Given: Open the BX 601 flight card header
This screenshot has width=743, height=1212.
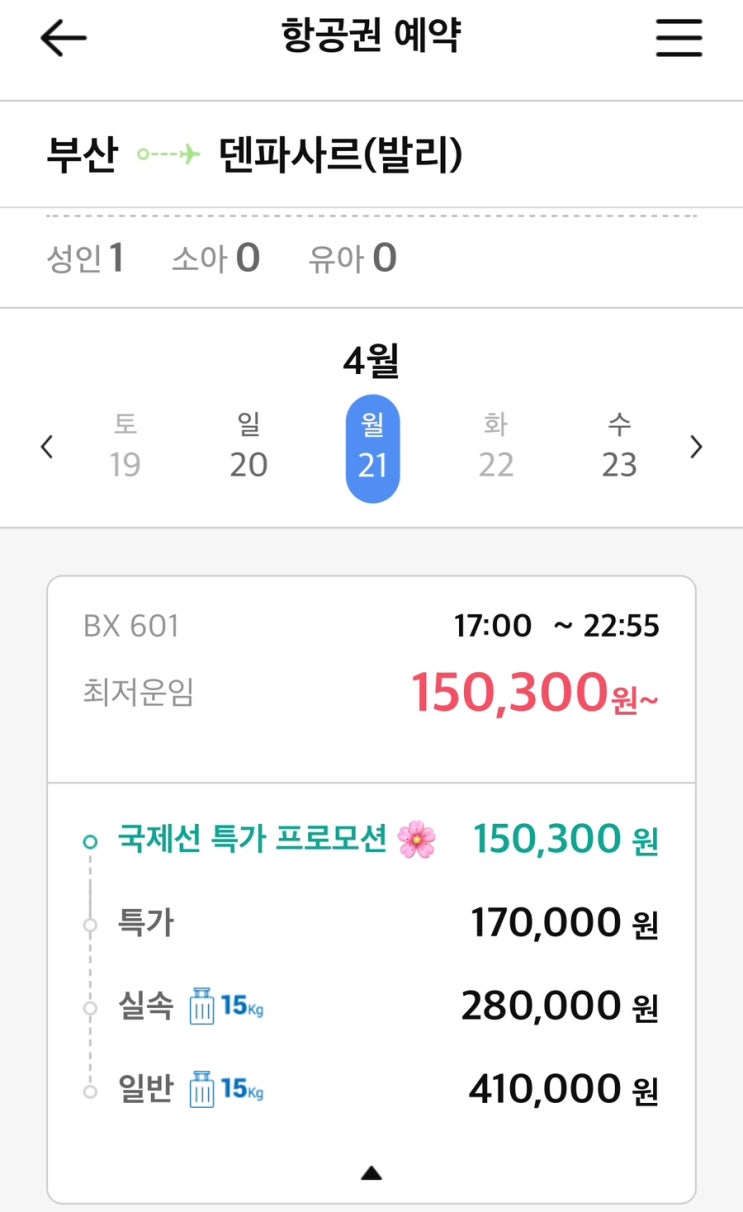Looking at the screenshot, I should [x=371, y=660].
